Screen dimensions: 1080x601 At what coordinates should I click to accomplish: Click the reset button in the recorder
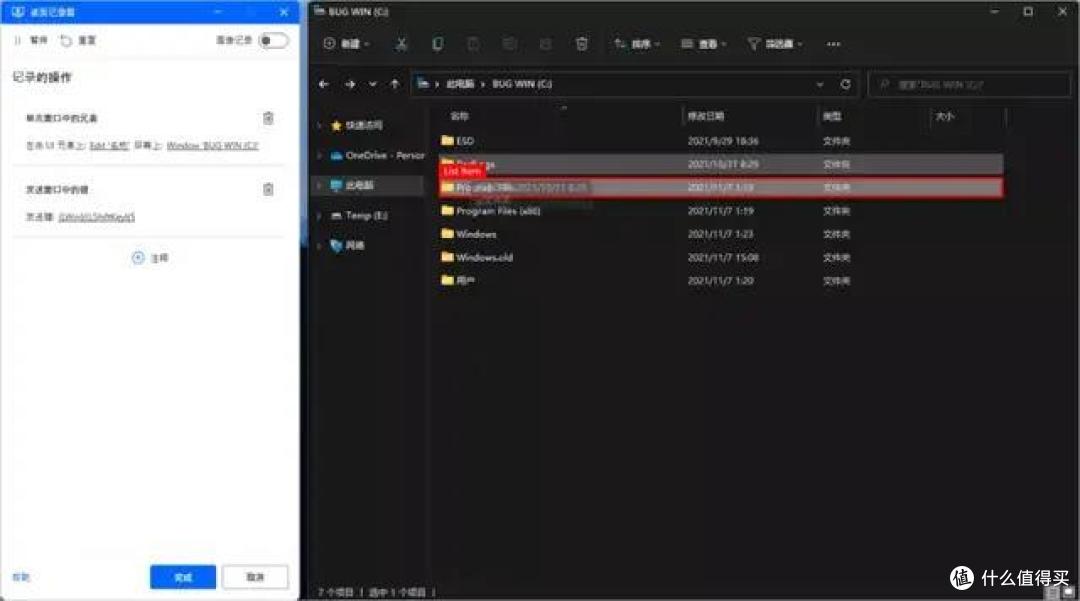pyautogui.click(x=78, y=41)
